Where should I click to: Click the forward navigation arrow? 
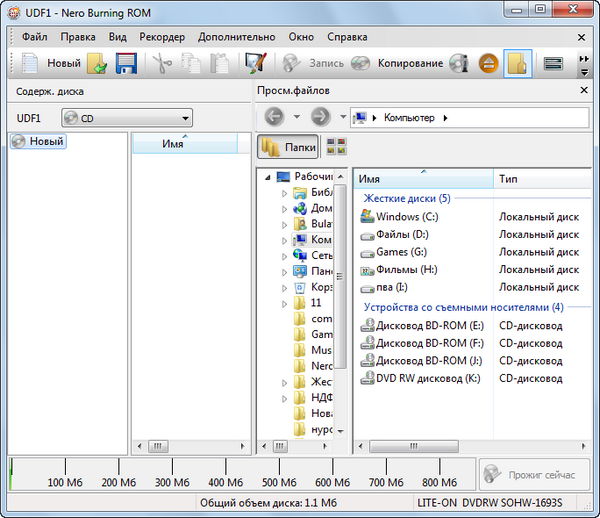point(320,117)
